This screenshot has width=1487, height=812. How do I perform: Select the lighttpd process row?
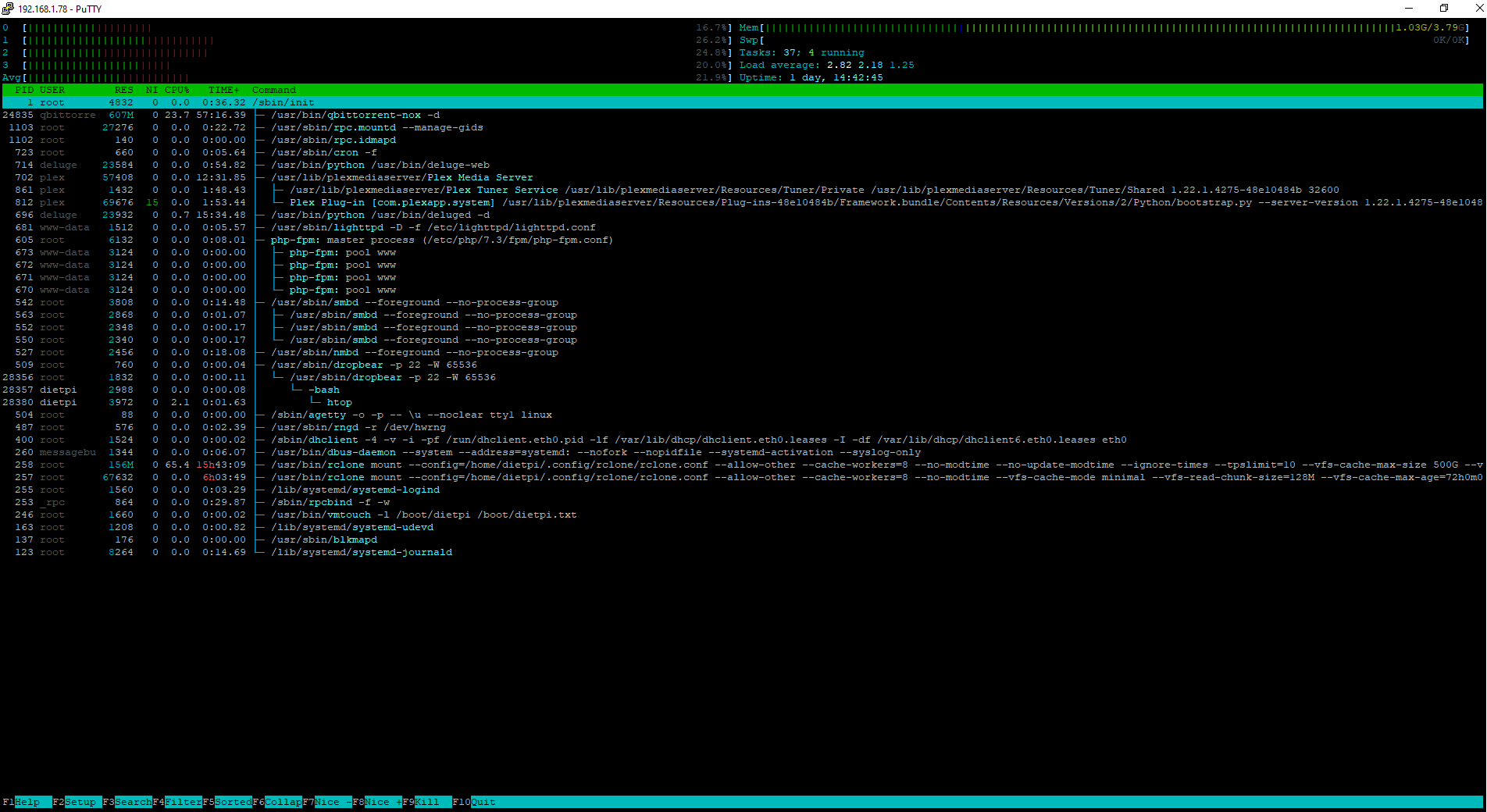click(x=743, y=227)
